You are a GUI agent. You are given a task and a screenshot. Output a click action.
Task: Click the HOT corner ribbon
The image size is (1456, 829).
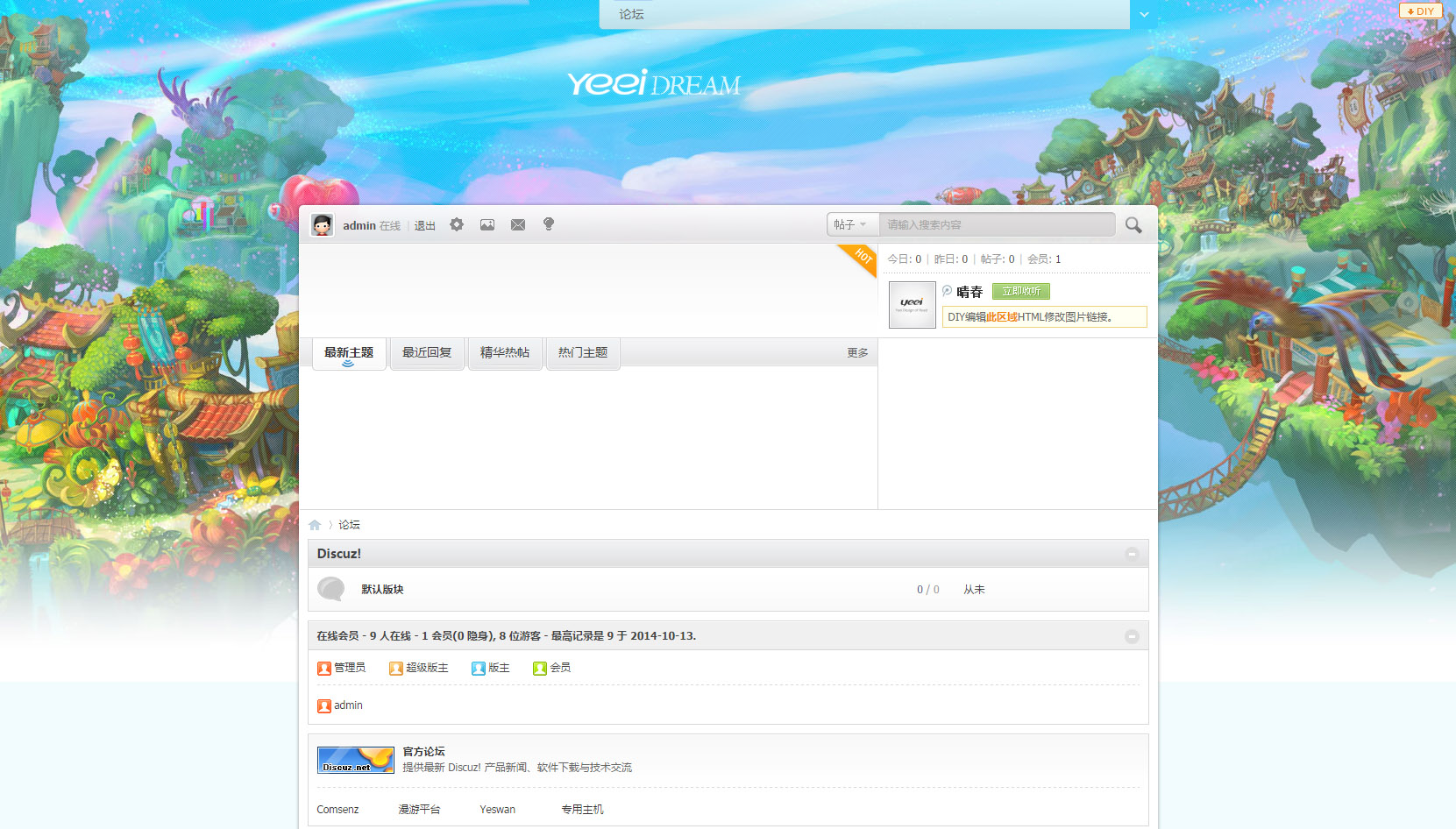(x=860, y=259)
